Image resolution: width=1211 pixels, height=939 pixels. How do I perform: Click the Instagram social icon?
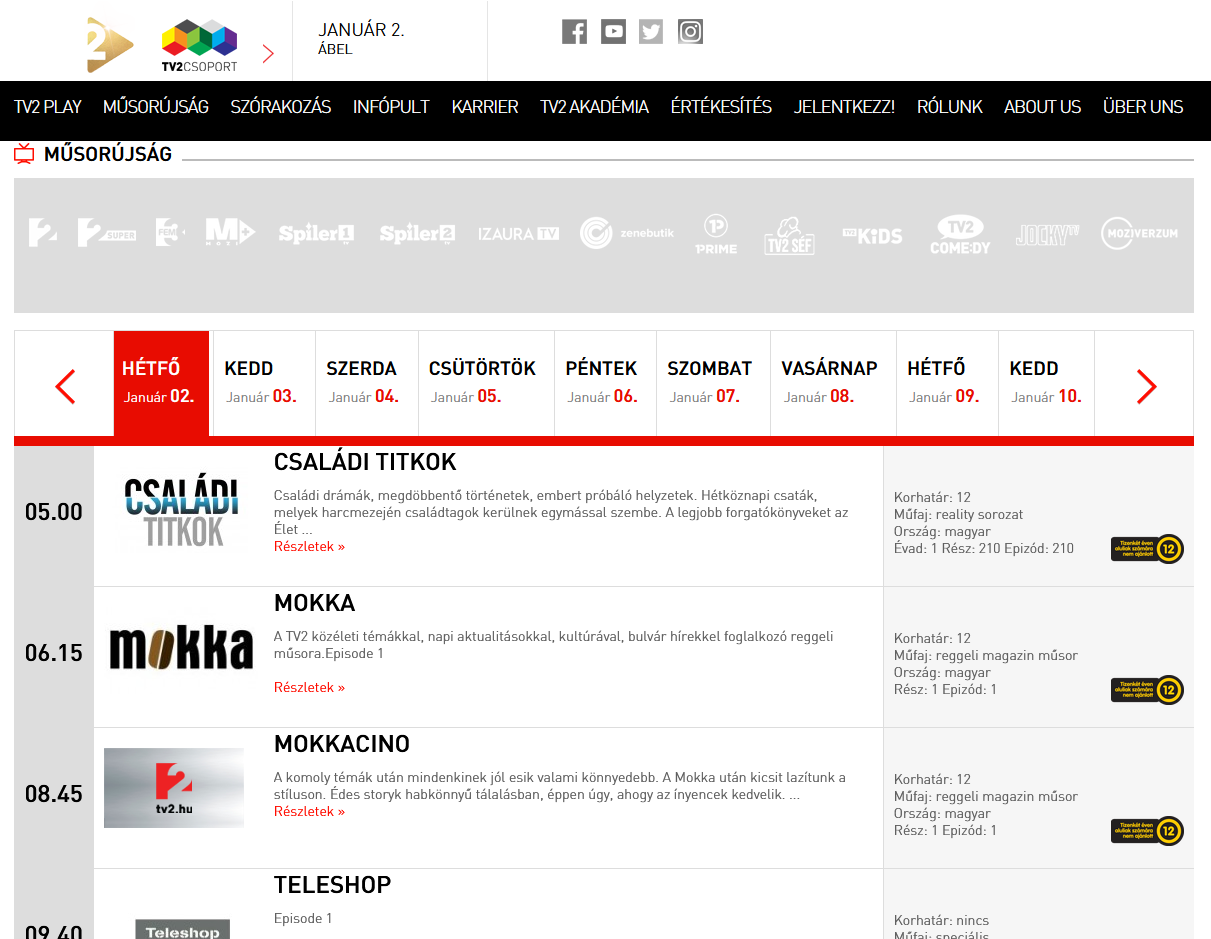click(690, 31)
